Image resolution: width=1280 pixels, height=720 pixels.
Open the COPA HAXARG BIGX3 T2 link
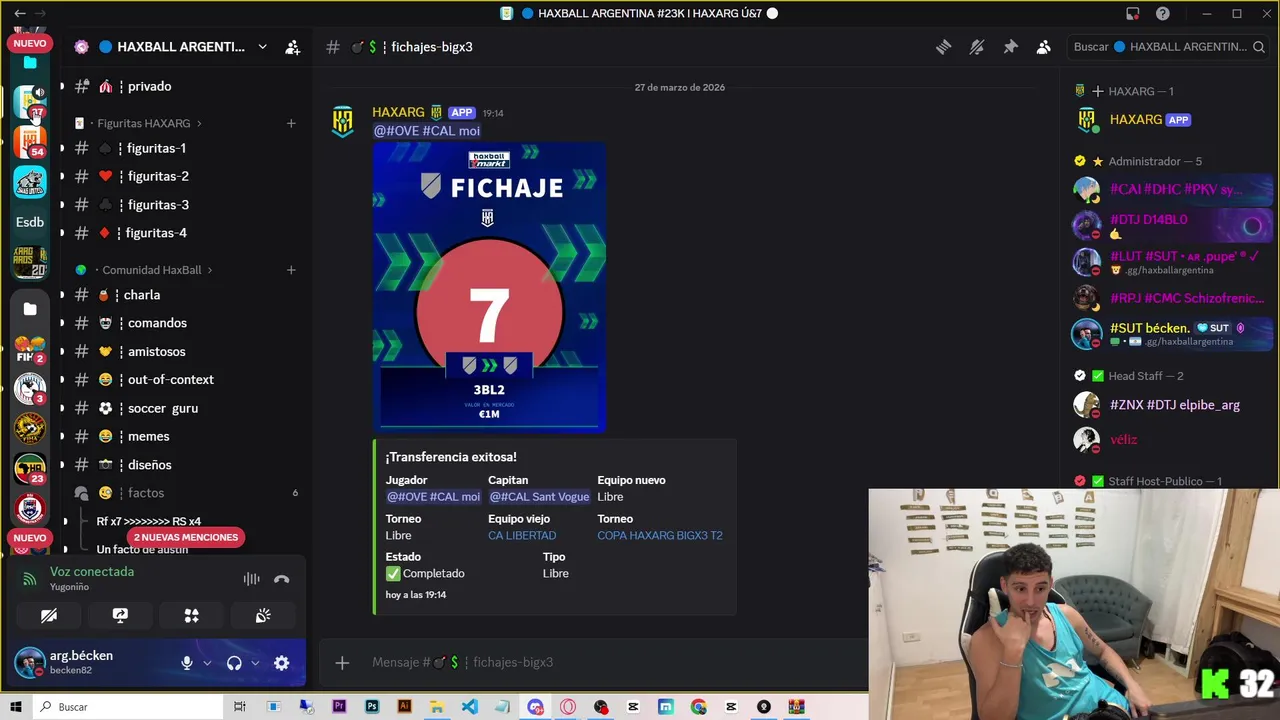(x=660, y=535)
